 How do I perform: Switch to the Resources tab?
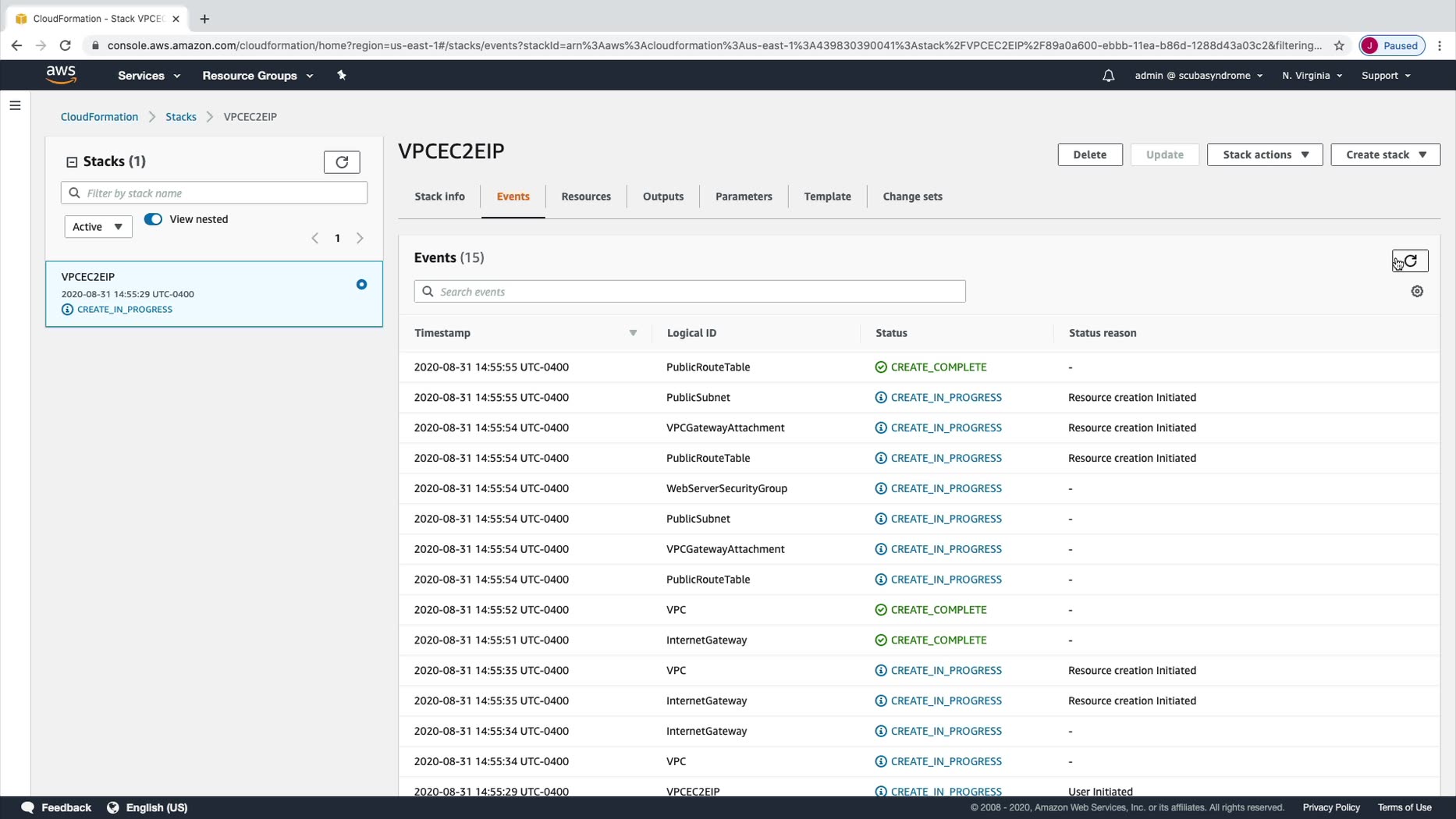pos(586,197)
